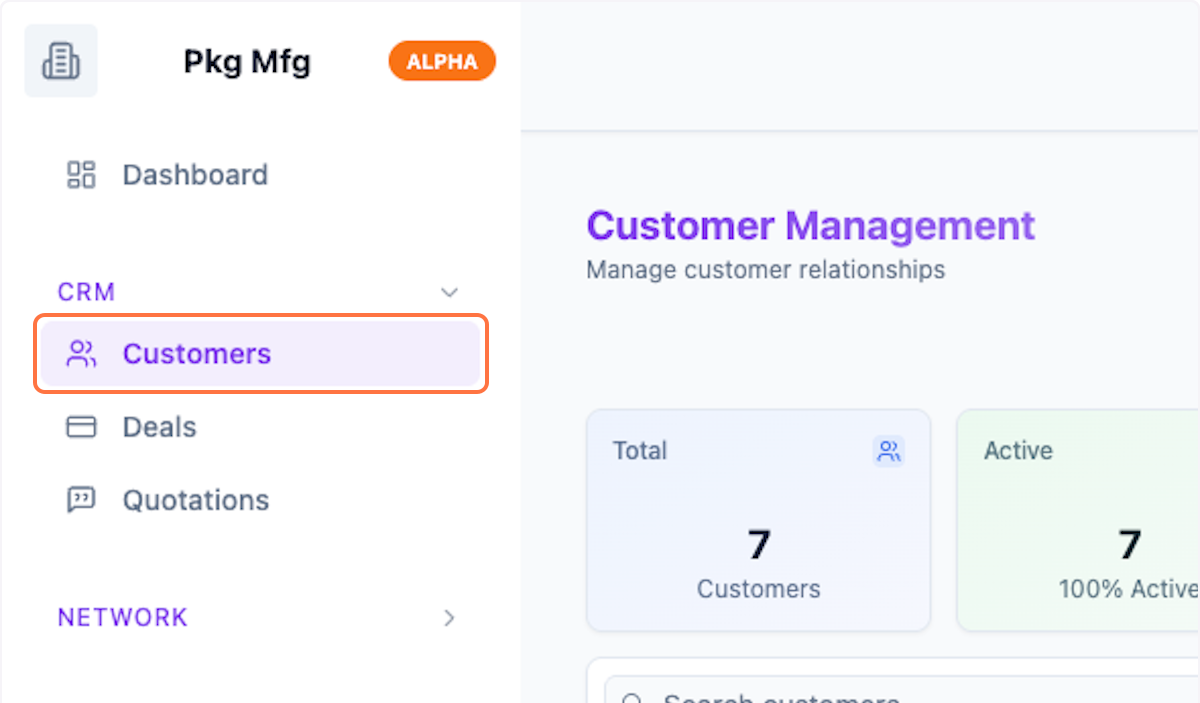
Task: Click the Customer Management heading
Action: 811,226
